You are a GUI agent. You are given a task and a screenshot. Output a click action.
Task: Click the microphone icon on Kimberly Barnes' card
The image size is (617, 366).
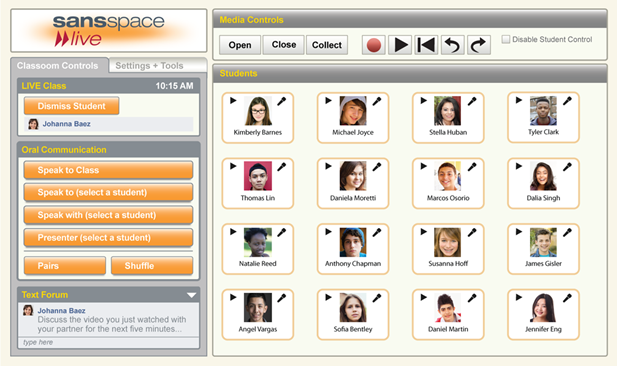[281, 102]
